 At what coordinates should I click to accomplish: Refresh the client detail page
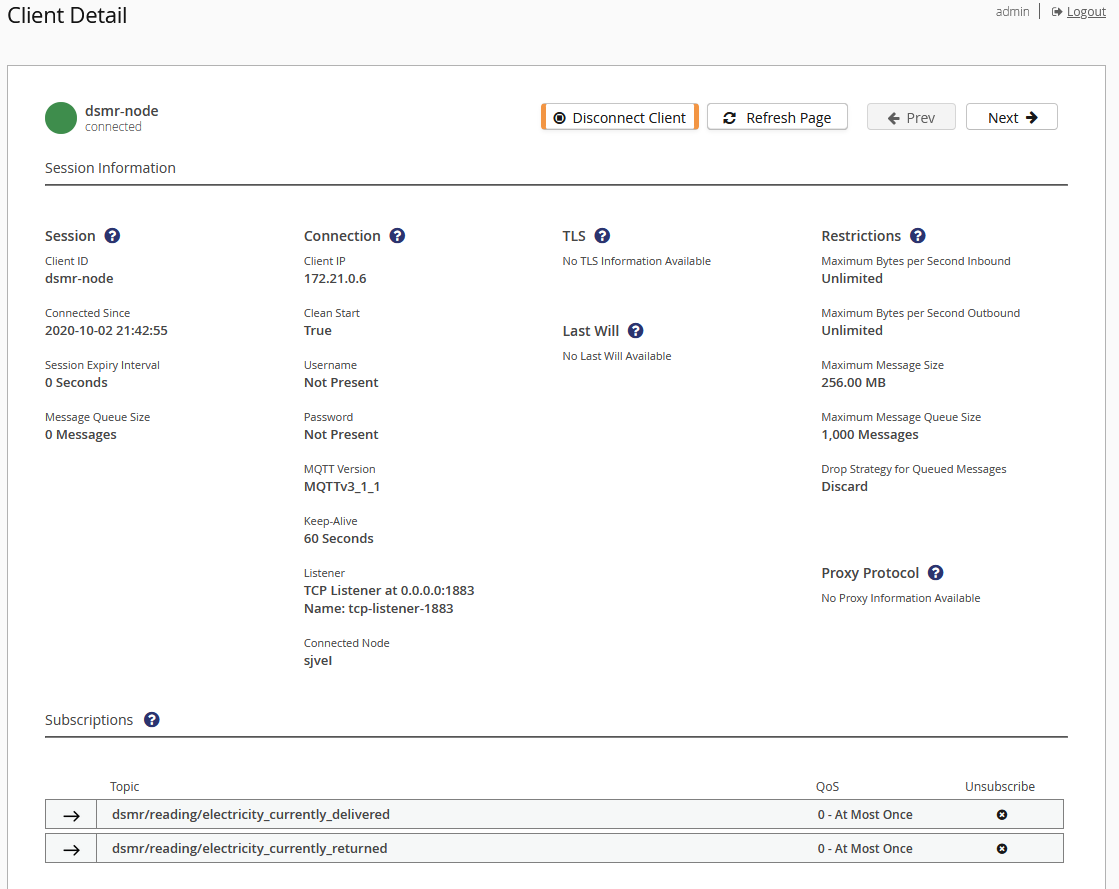click(x=777, y=117)
